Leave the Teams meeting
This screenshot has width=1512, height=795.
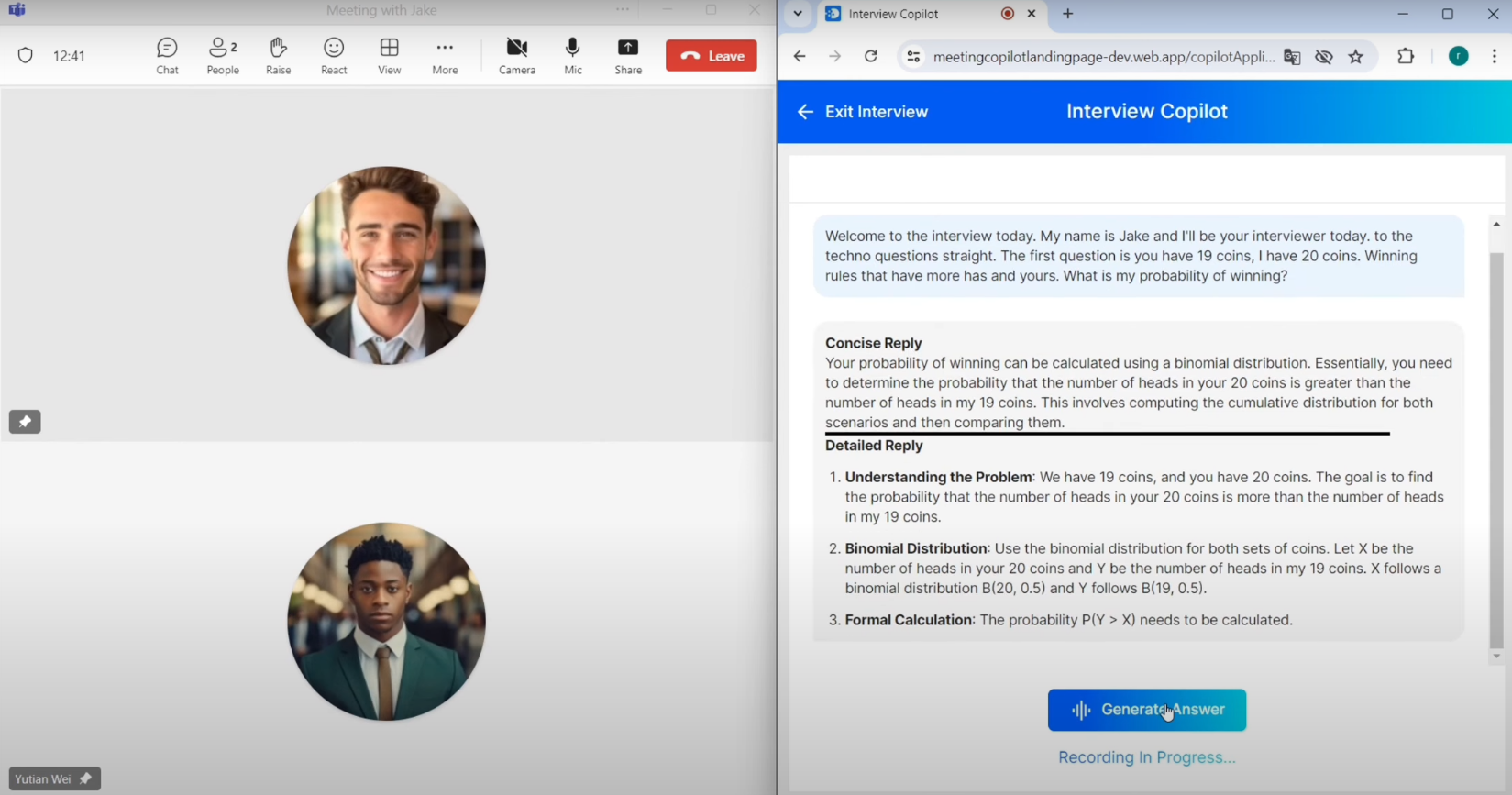(x=712, y=56)
